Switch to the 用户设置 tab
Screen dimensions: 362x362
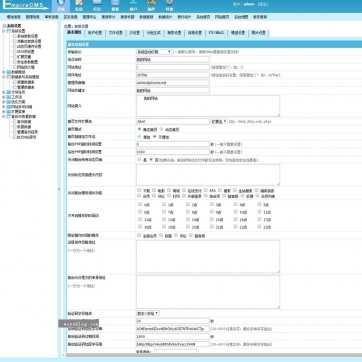[x=95, y=33]
